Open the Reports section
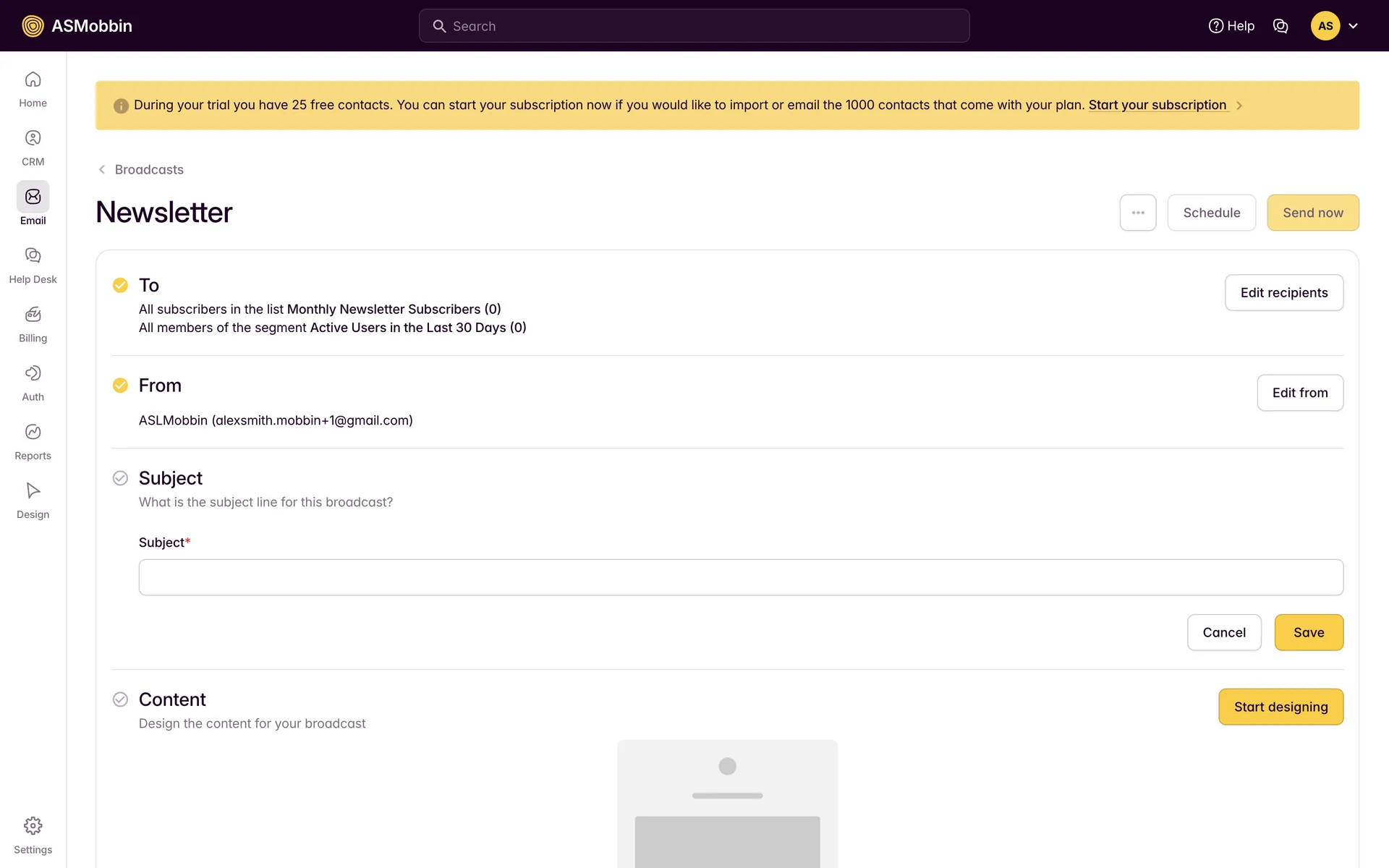 click(x=33, y=432)
